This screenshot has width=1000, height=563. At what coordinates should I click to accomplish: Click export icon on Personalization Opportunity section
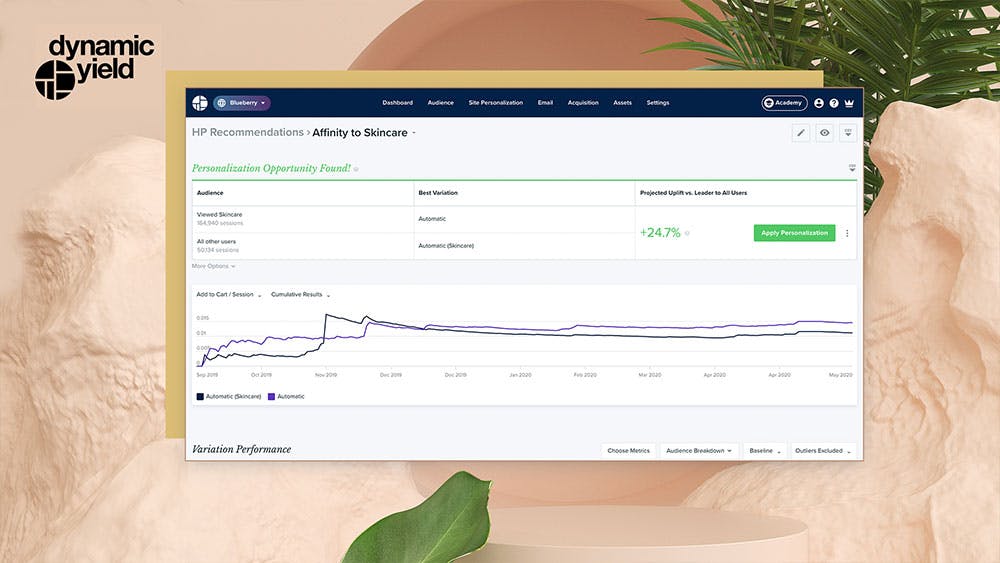click(852, 168)
